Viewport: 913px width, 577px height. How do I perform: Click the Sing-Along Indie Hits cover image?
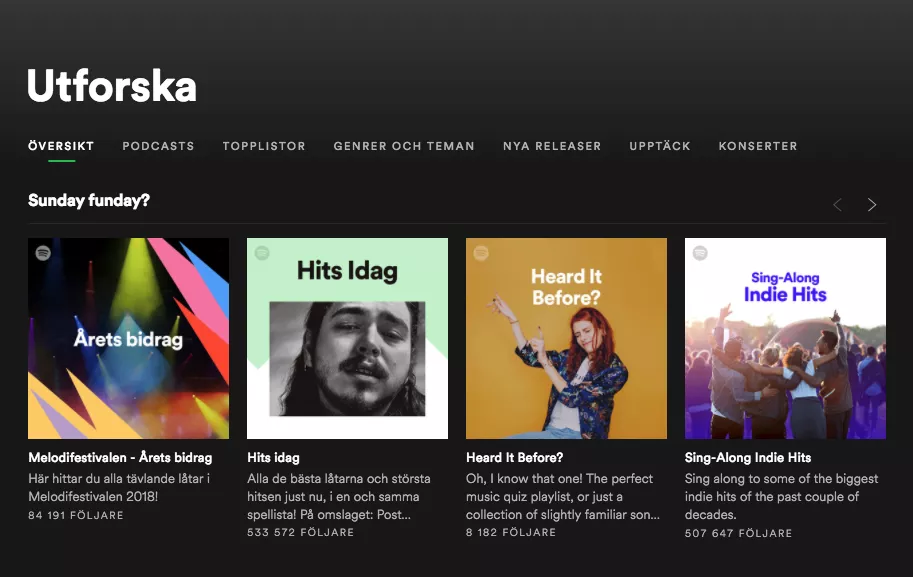(785, 338)
